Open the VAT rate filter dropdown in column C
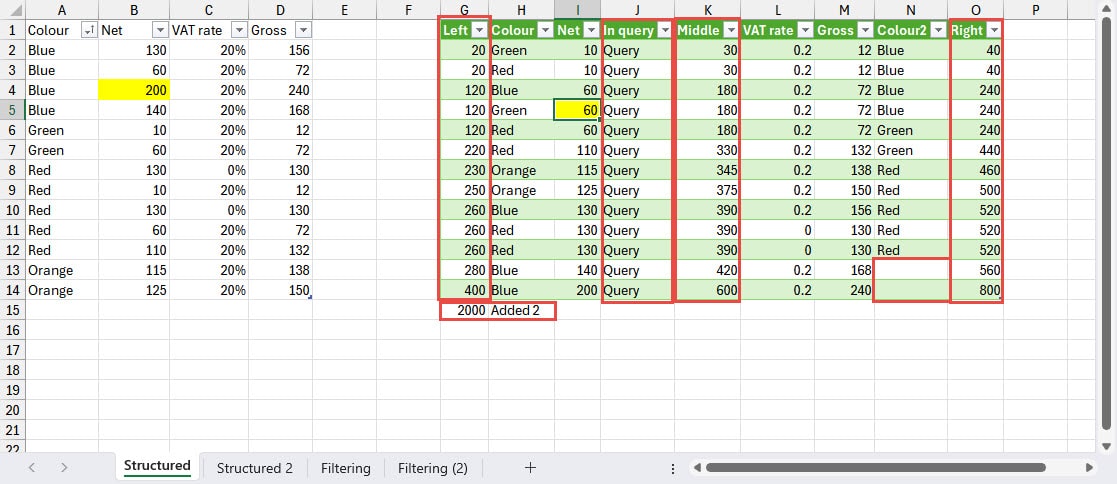 click(239, 31)
